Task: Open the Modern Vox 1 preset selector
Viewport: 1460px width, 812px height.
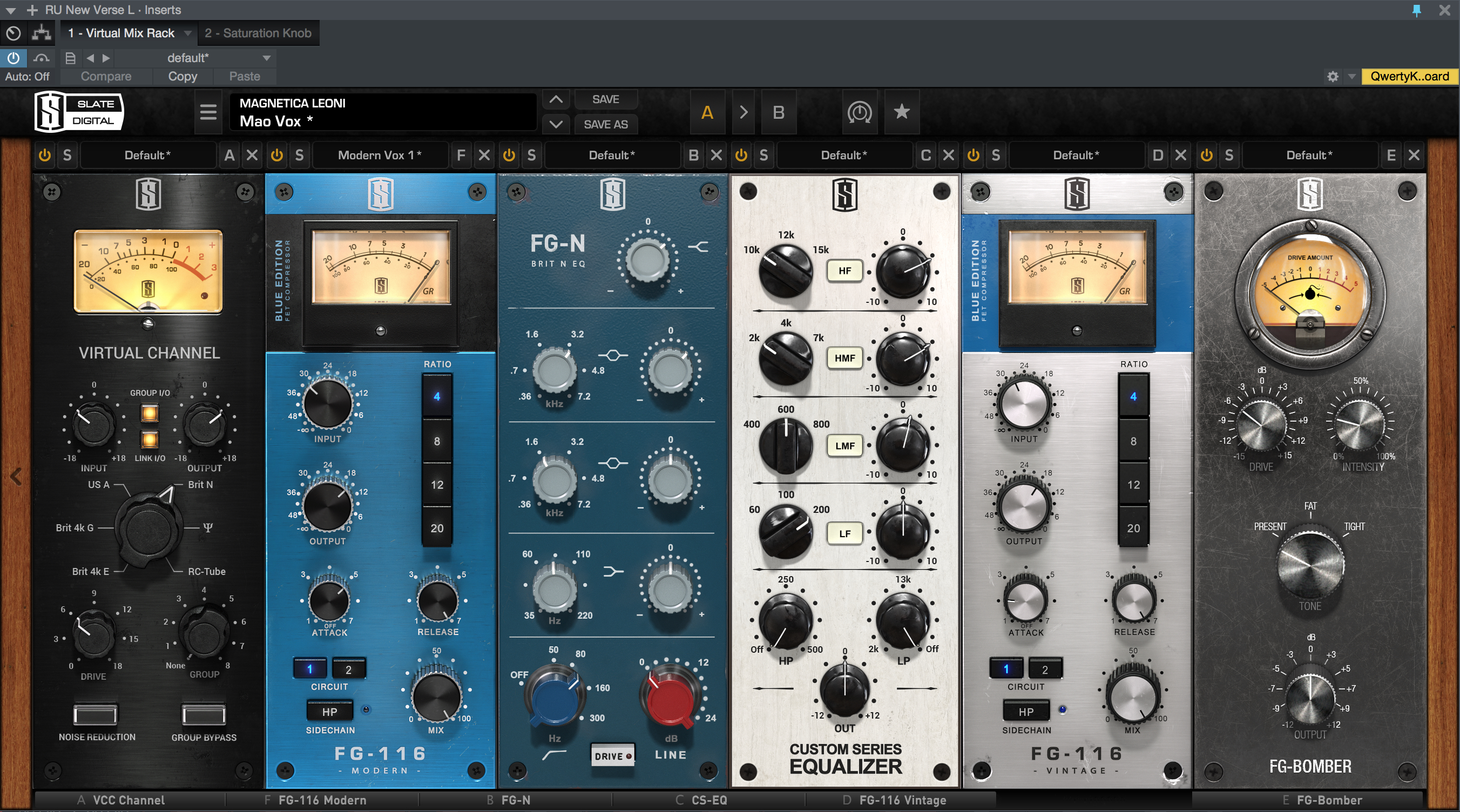Action: [x=380, y=155]
